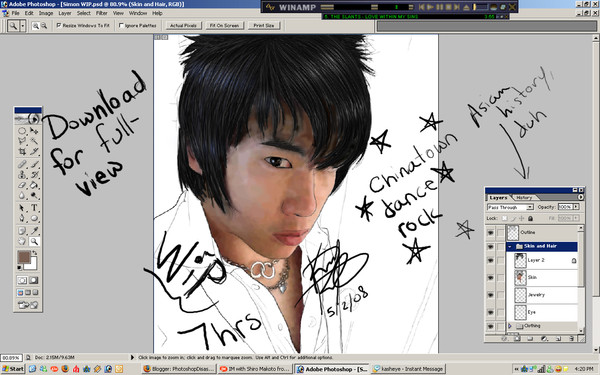Select the Move tool
Image resolution: width=600 pixels, height=375 pixels.
34,131
